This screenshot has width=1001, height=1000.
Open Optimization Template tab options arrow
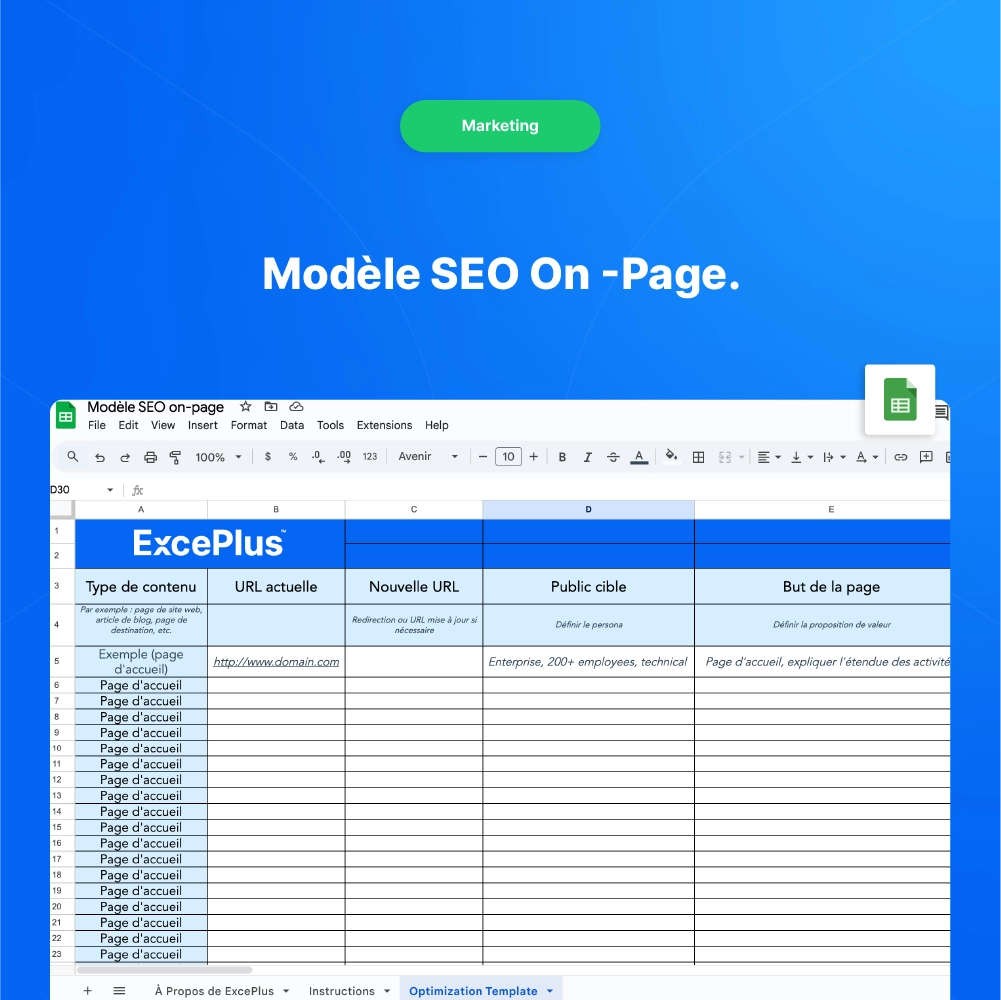pos(550,991)
